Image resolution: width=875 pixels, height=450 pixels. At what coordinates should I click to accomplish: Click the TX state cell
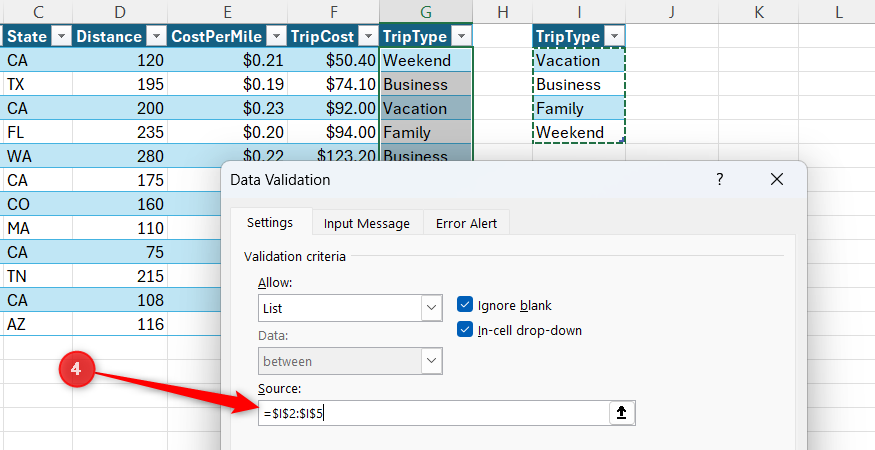point(38,84)
